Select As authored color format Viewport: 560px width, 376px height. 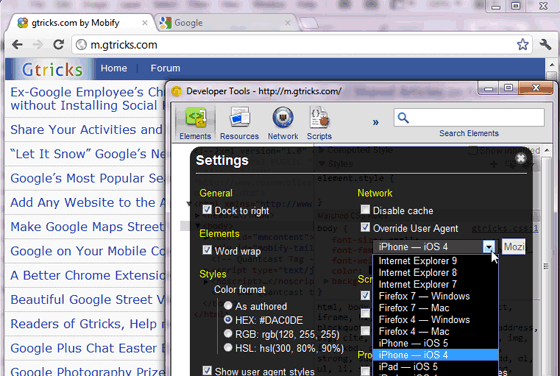tap(228, 306)
